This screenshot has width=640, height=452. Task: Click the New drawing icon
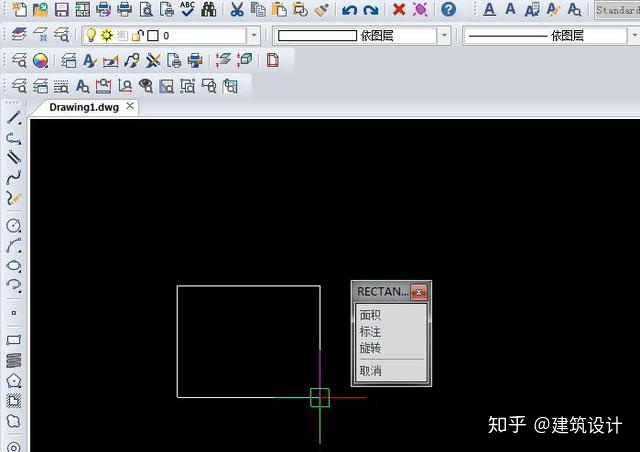(x=19, y=9)
